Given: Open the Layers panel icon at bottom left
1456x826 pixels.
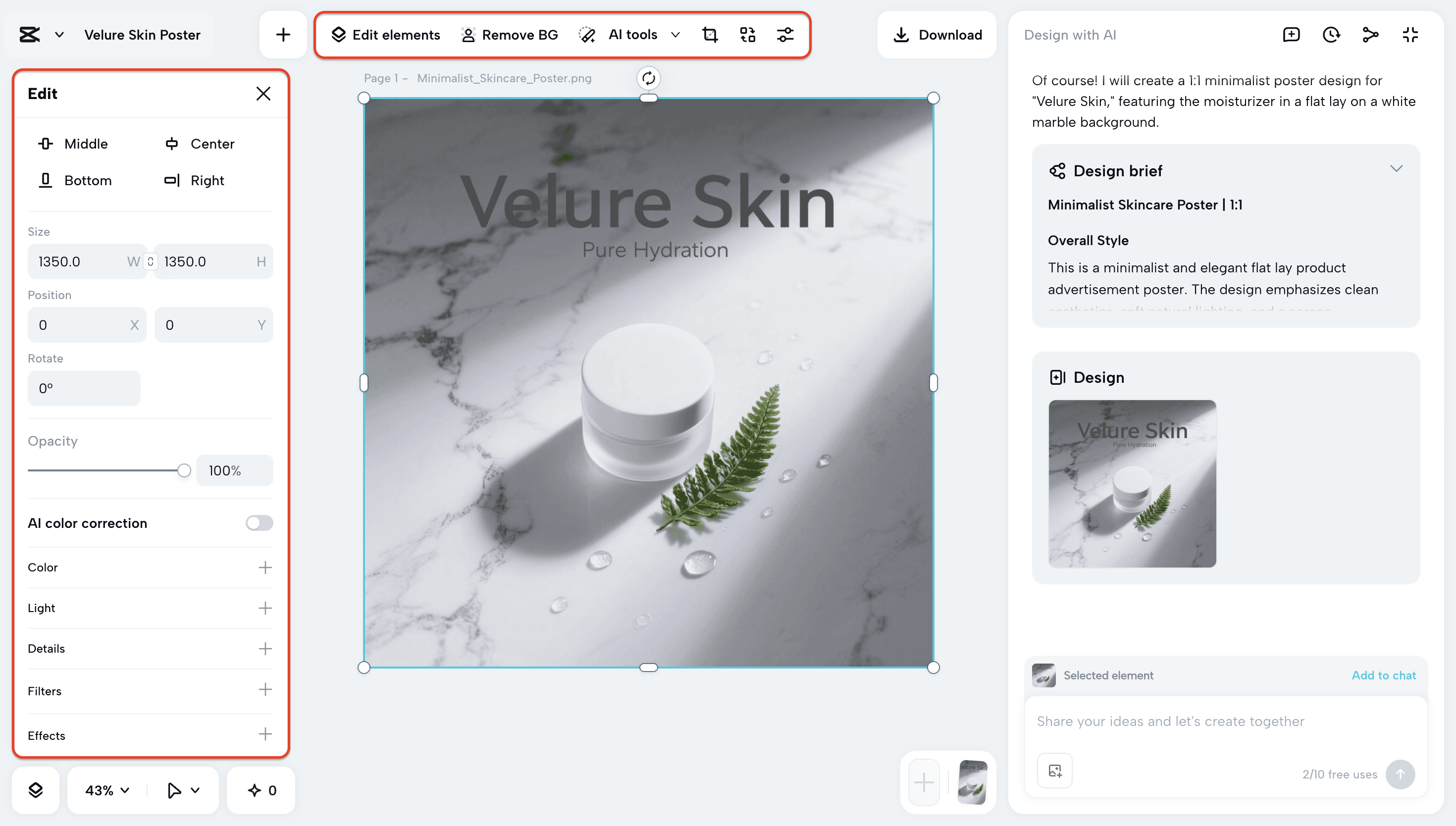Looking at the screenshot, I should pyautogui.click(x=35, y=790).
